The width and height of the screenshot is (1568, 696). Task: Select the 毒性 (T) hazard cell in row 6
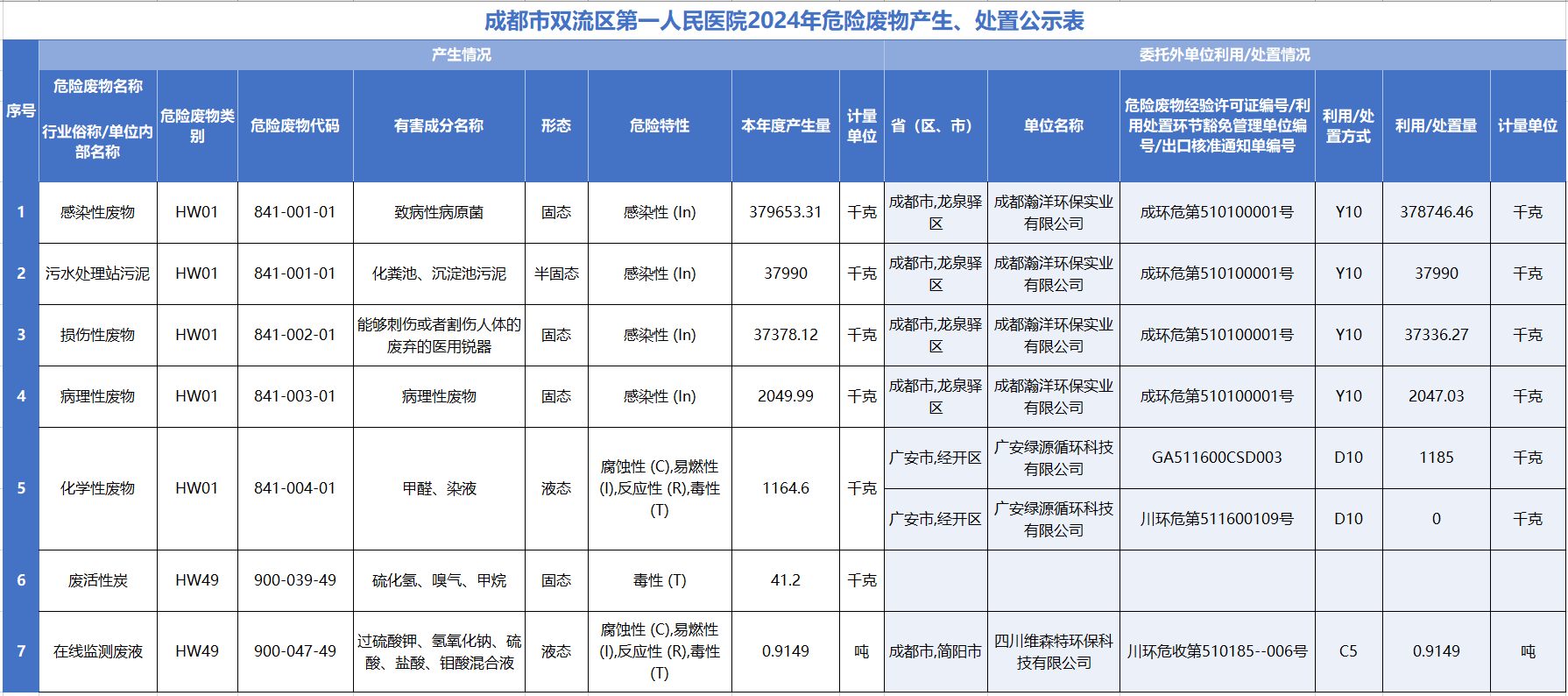(660, 580)
